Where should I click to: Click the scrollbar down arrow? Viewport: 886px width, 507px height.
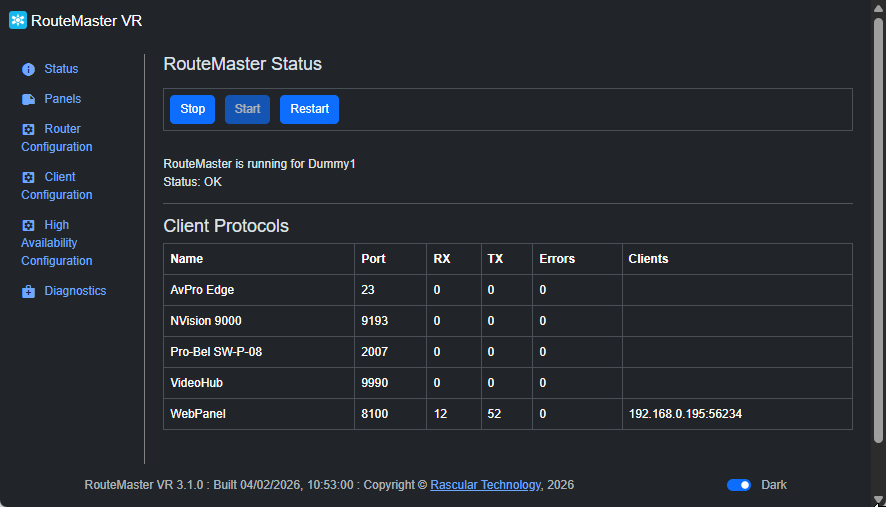pyautogui.click(x=878, y=500)
